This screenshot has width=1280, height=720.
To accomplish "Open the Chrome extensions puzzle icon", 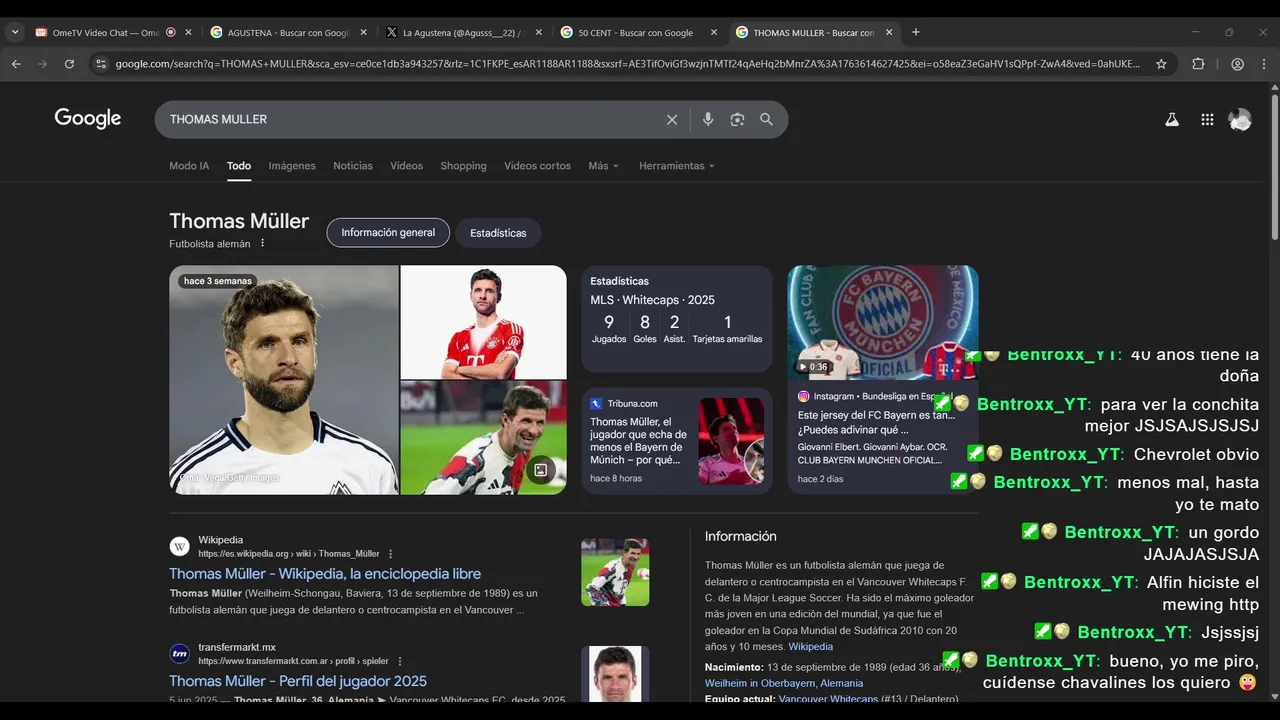I will (1198, 64).
